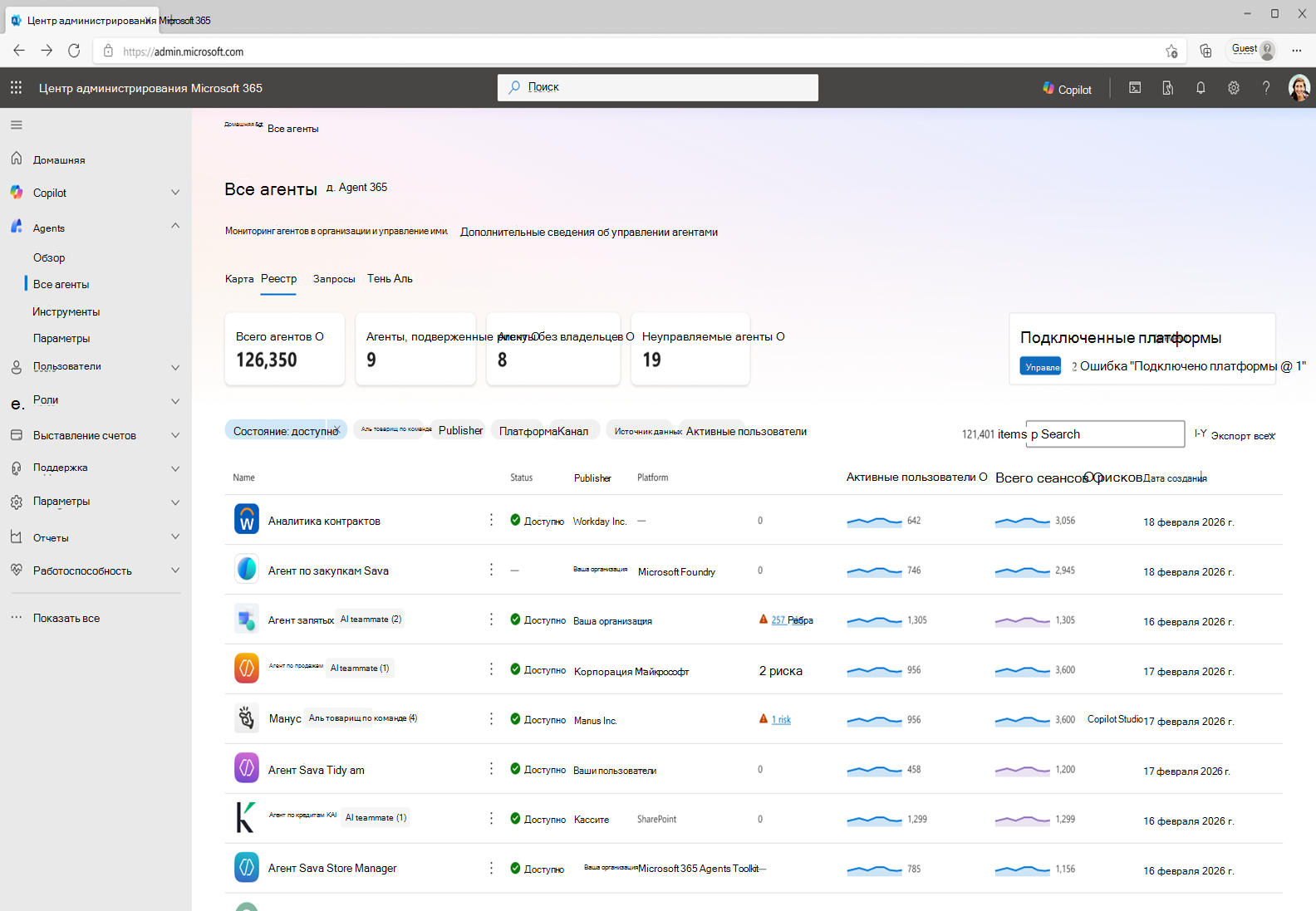Open the Microsoft 365 app launcher grid
The image size is (1316, 911).
(16, 87)
